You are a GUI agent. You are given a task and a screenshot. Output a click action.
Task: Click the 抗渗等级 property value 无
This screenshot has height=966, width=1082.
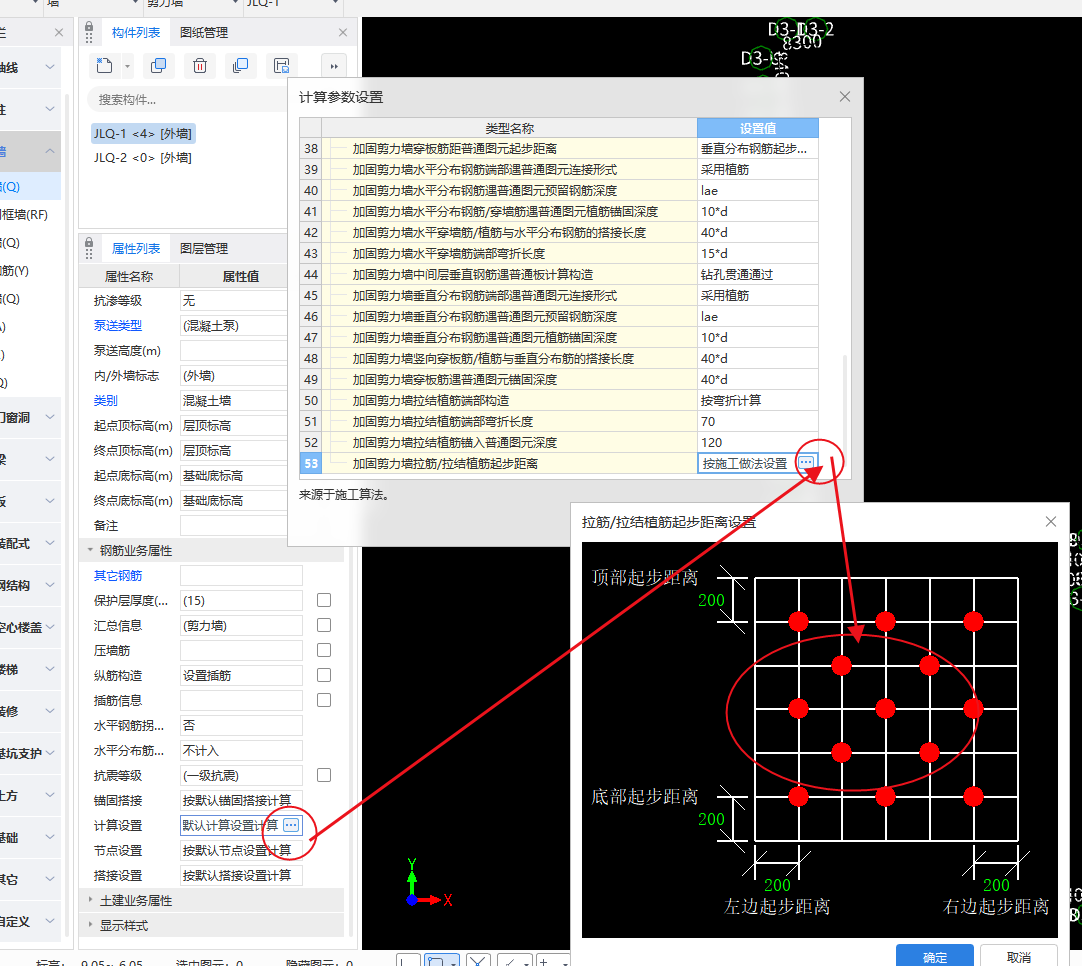233,300
